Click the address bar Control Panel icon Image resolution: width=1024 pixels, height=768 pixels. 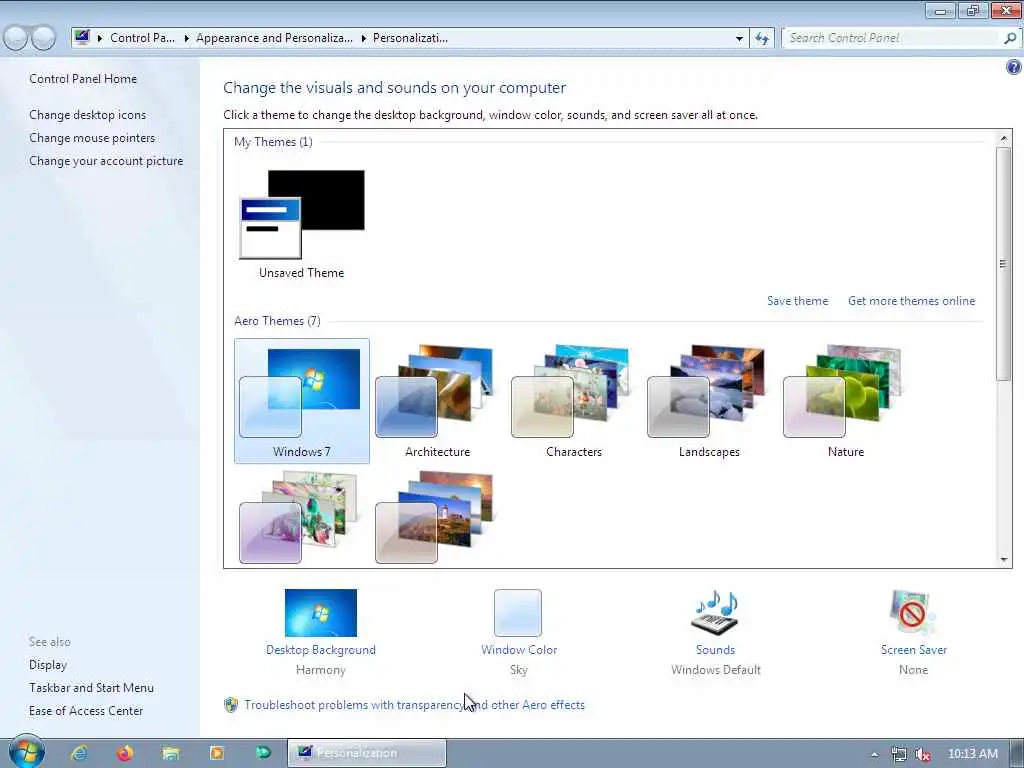coord(82,37)
